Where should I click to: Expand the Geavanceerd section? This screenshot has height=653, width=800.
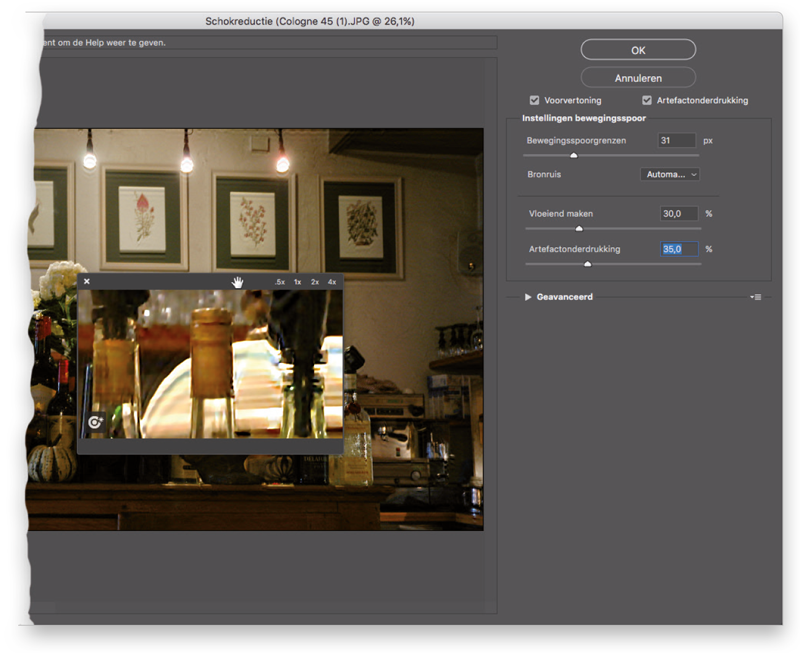[x=528, y=297]
